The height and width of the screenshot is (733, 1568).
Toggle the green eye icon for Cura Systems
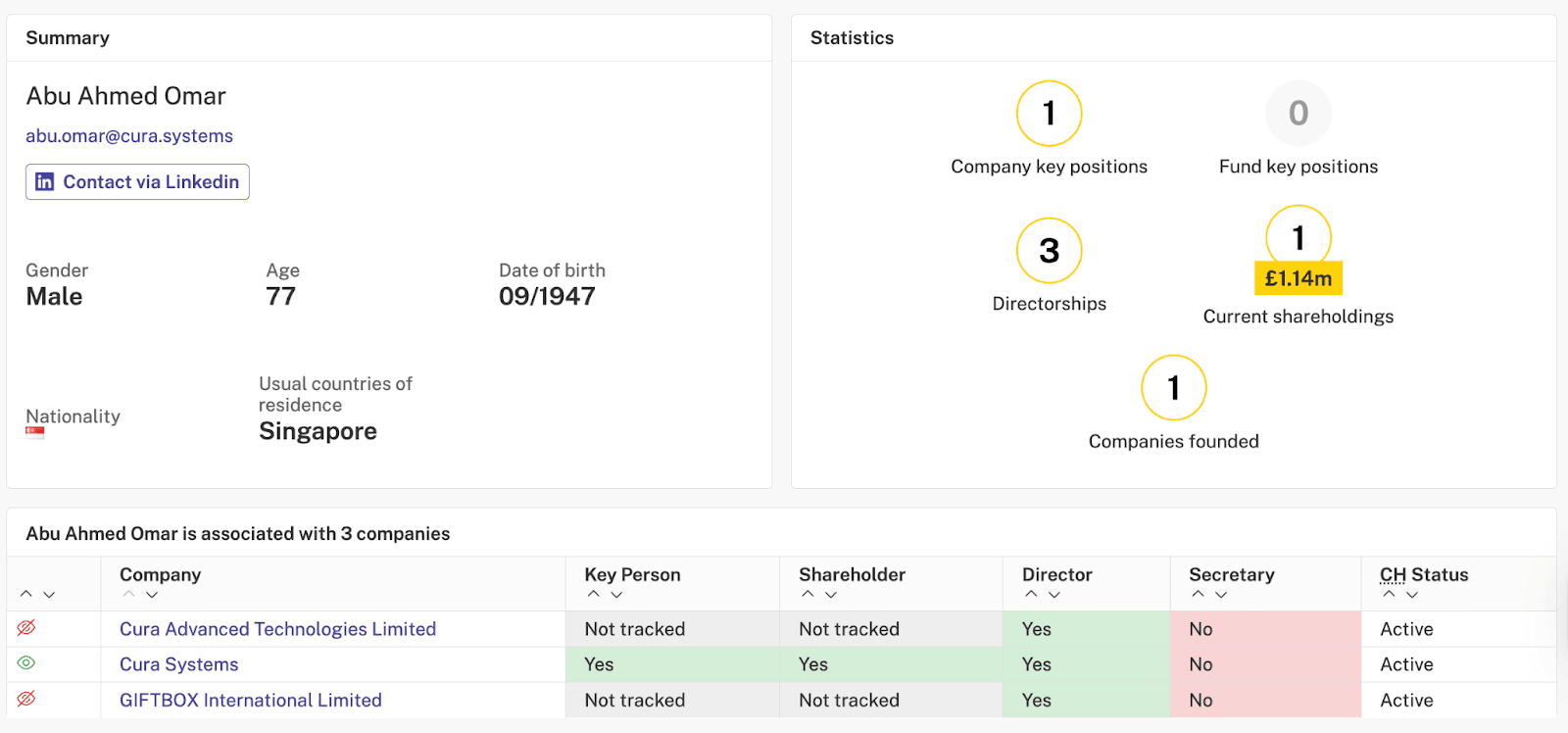[x=26, y=663]
